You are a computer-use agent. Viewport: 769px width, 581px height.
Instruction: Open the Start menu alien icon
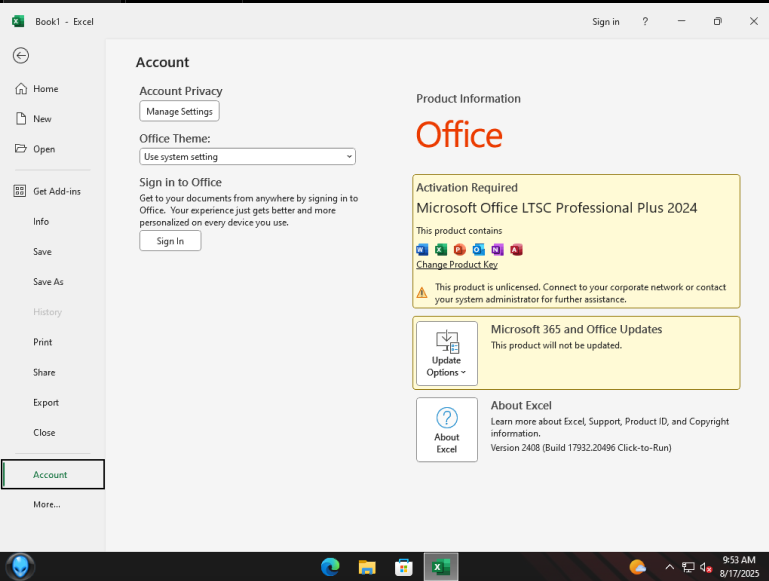tap(20, 567)
